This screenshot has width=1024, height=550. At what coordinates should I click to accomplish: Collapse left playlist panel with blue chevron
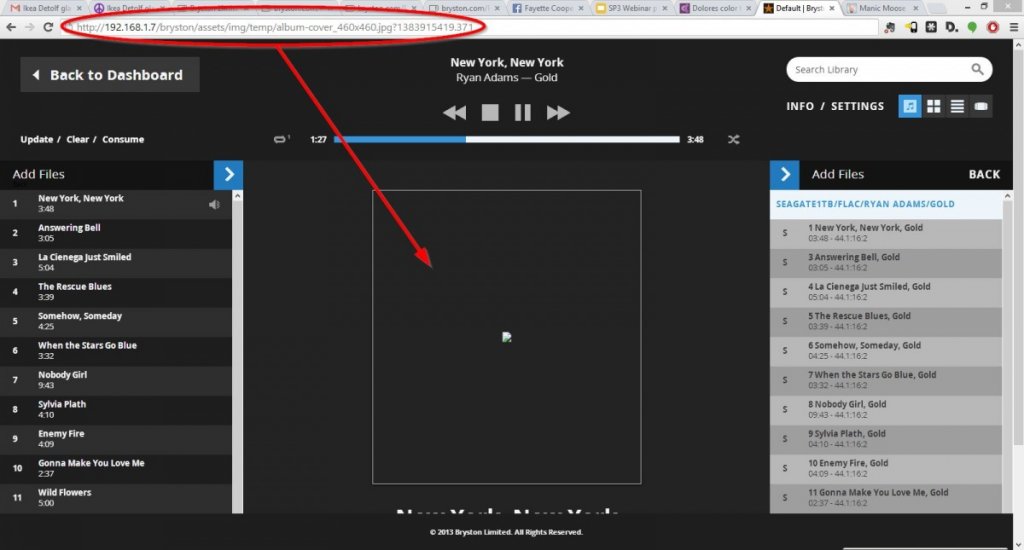click(x=229, y=174)
